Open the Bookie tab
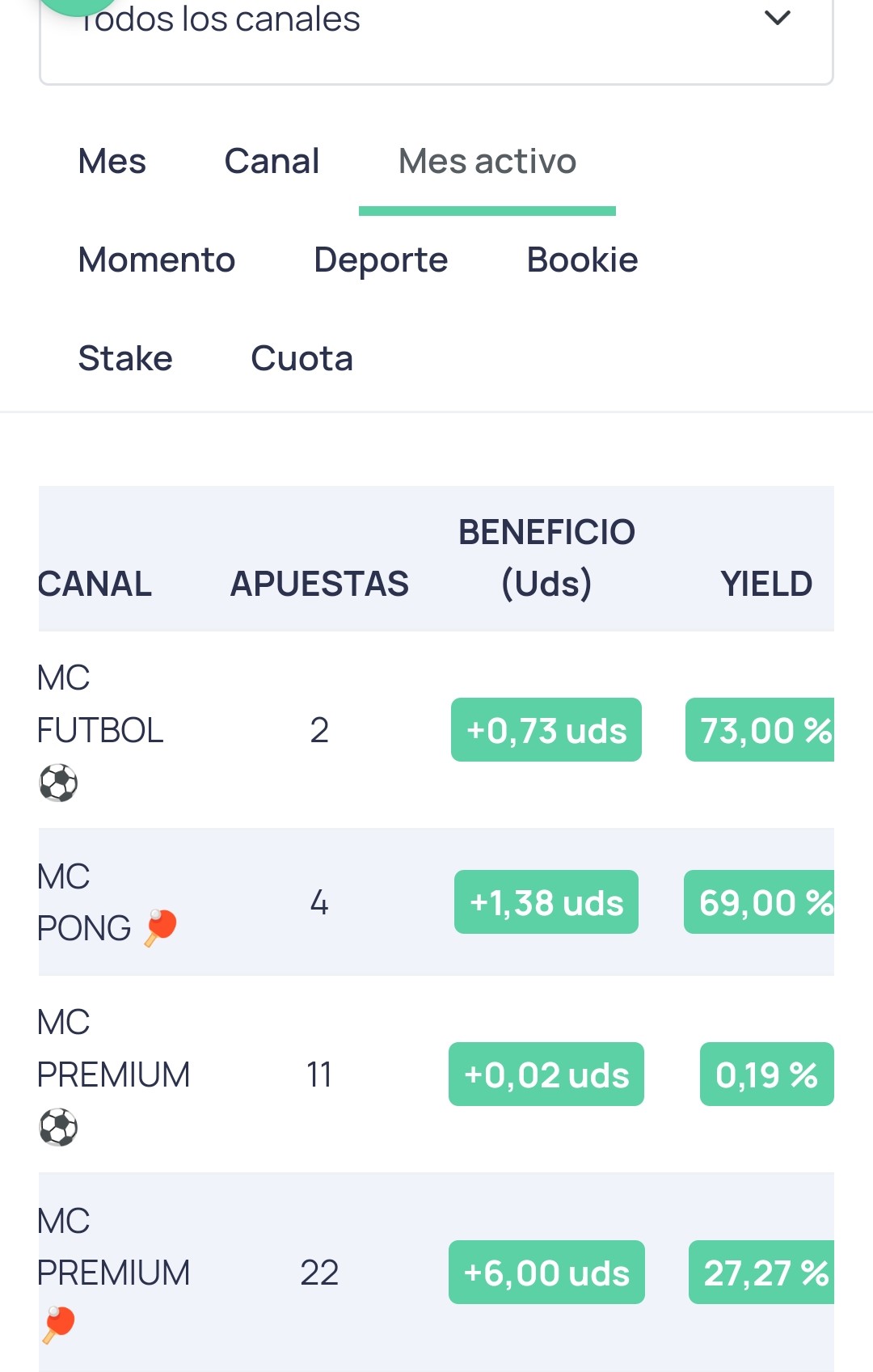 pos(582,260)
